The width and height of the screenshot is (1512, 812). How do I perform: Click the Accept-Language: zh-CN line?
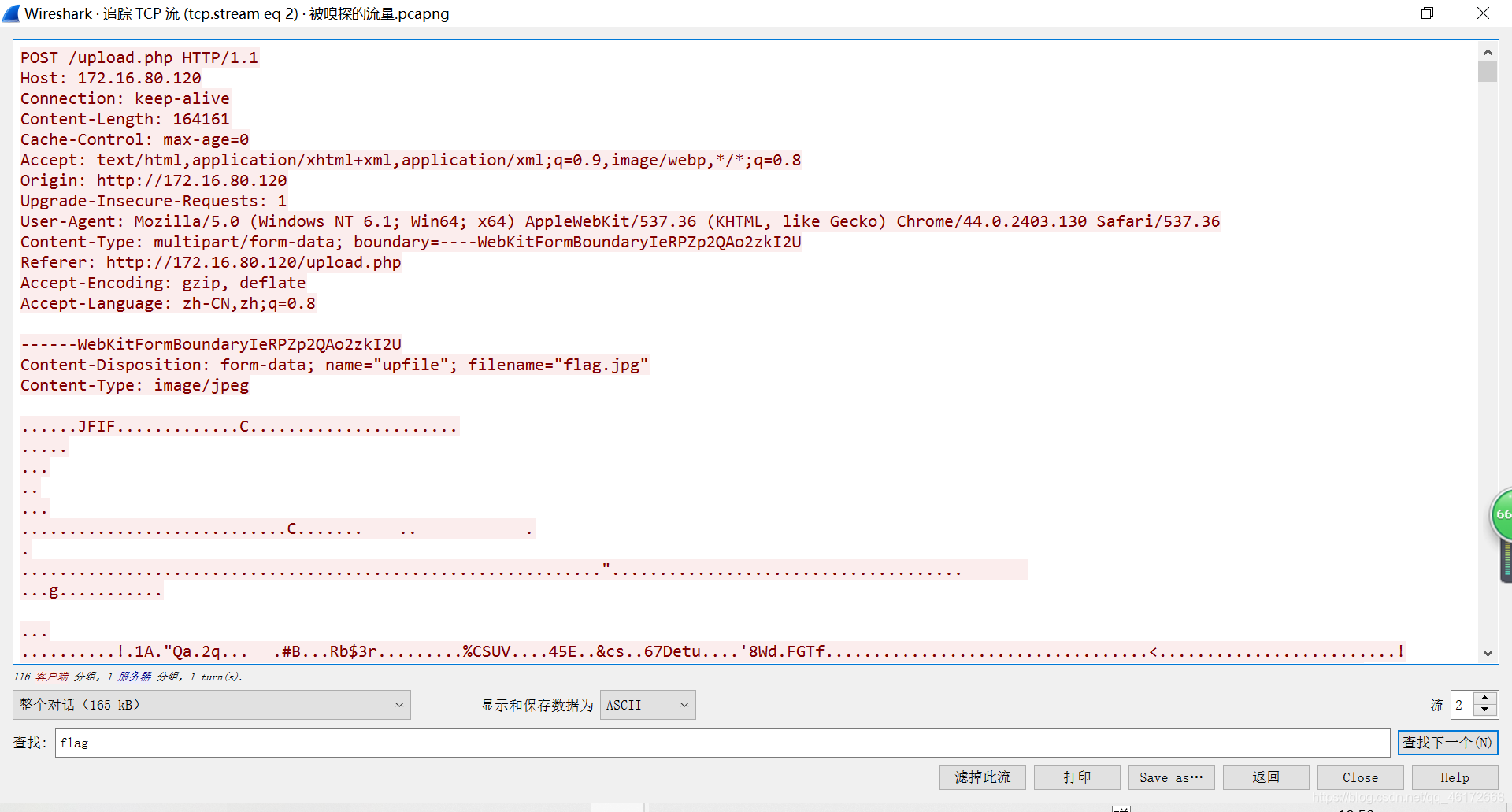coord(168,303)
